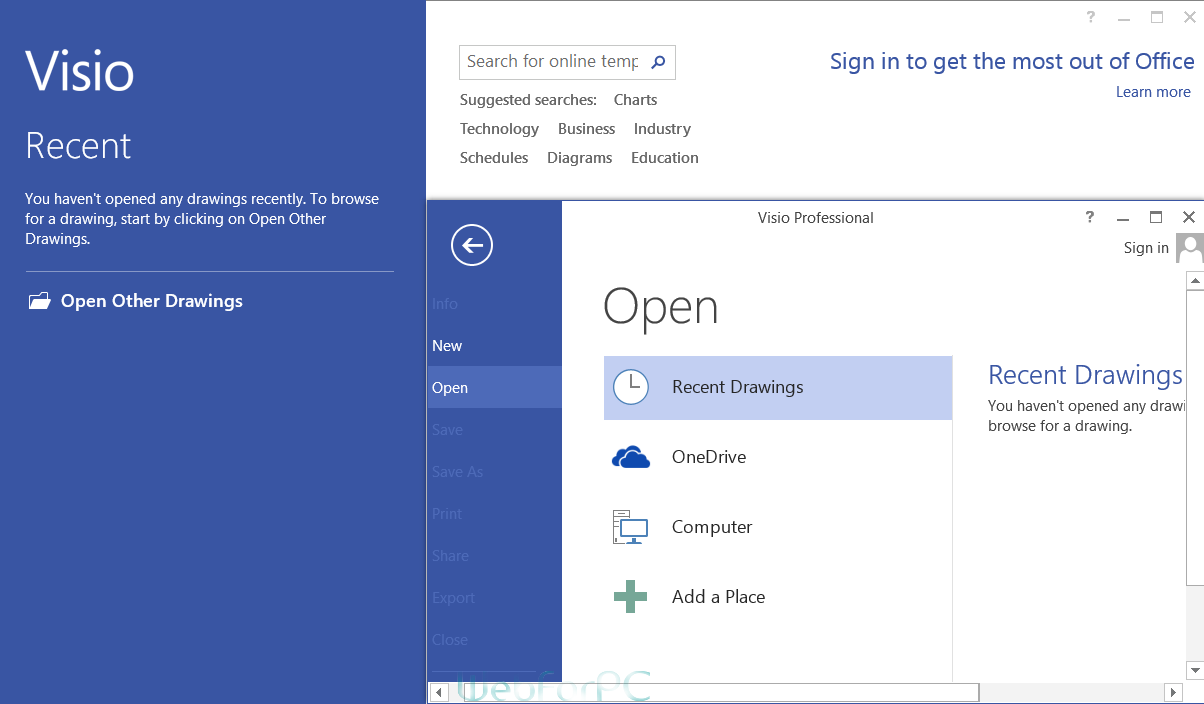Click help question mark in back start window

(x=1091, y=17)
